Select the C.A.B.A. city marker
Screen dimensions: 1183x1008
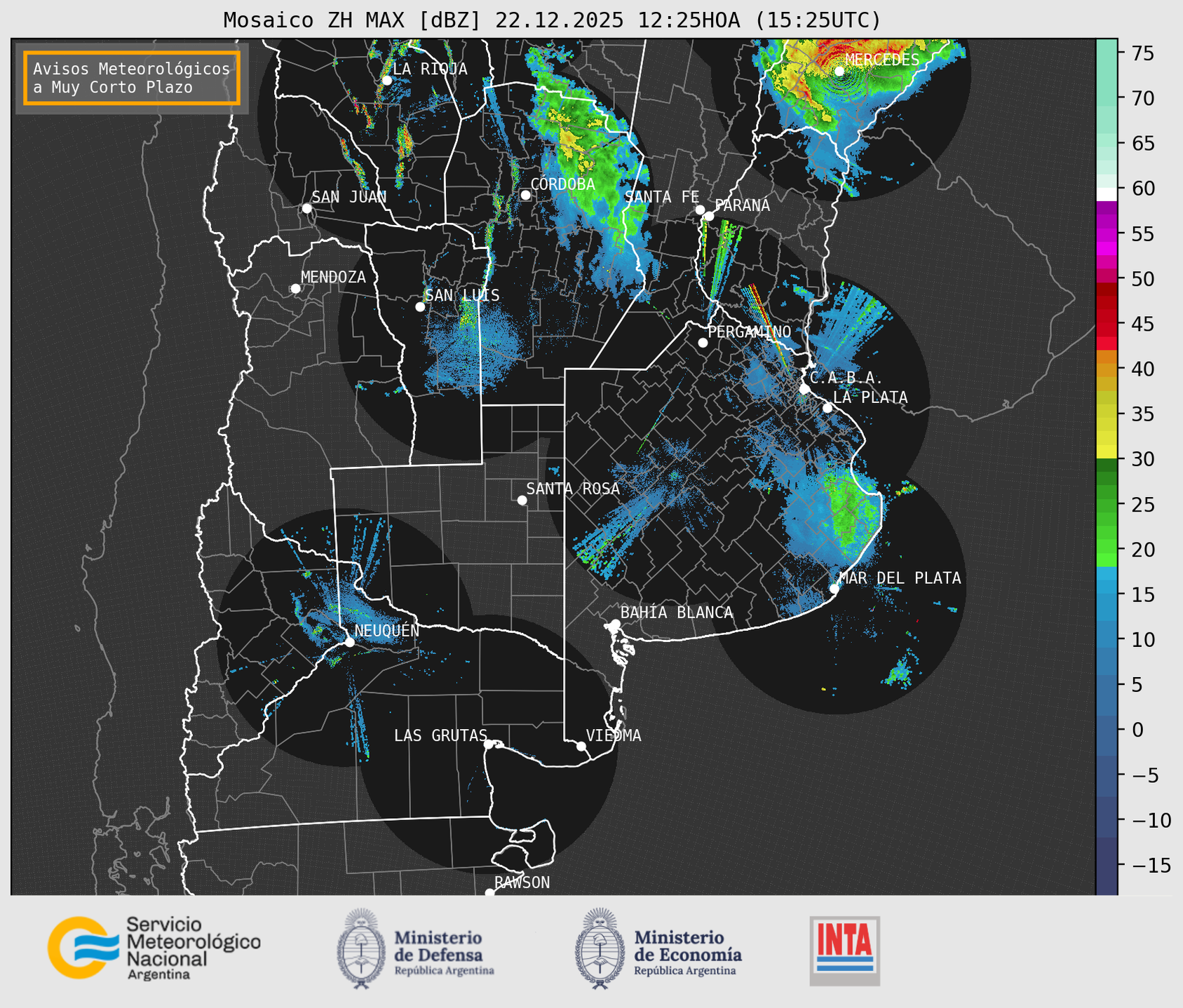pos(805,389)
